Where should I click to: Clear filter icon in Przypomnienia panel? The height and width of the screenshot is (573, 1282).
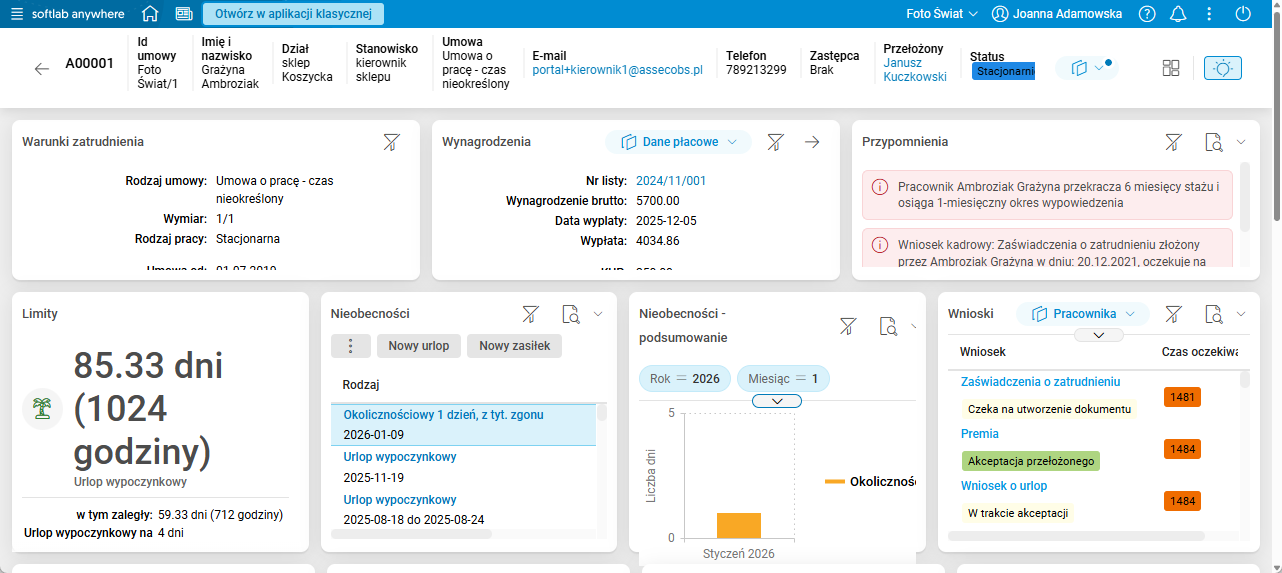click(1173, 142)
